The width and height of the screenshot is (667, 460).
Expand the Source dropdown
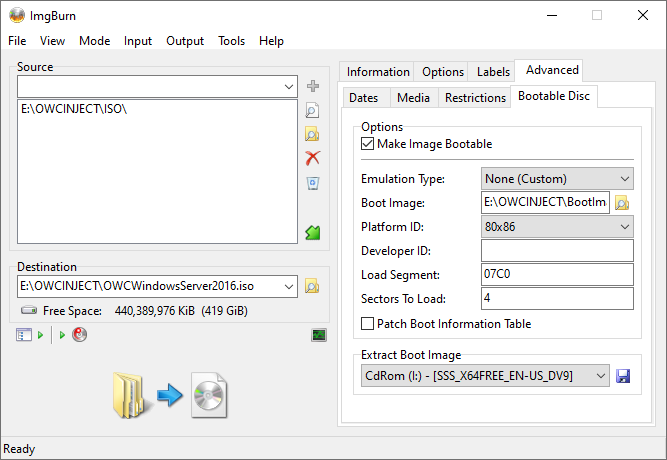coord(289,86)
